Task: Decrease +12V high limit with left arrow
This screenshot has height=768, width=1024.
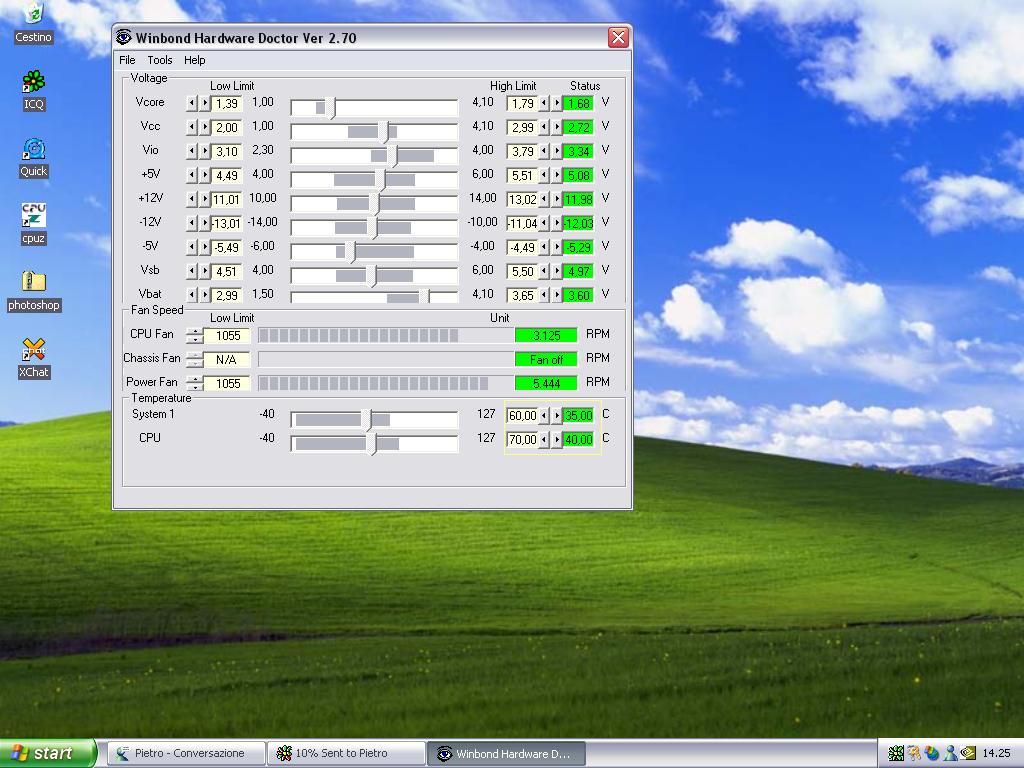Action: tap(543, 199)
